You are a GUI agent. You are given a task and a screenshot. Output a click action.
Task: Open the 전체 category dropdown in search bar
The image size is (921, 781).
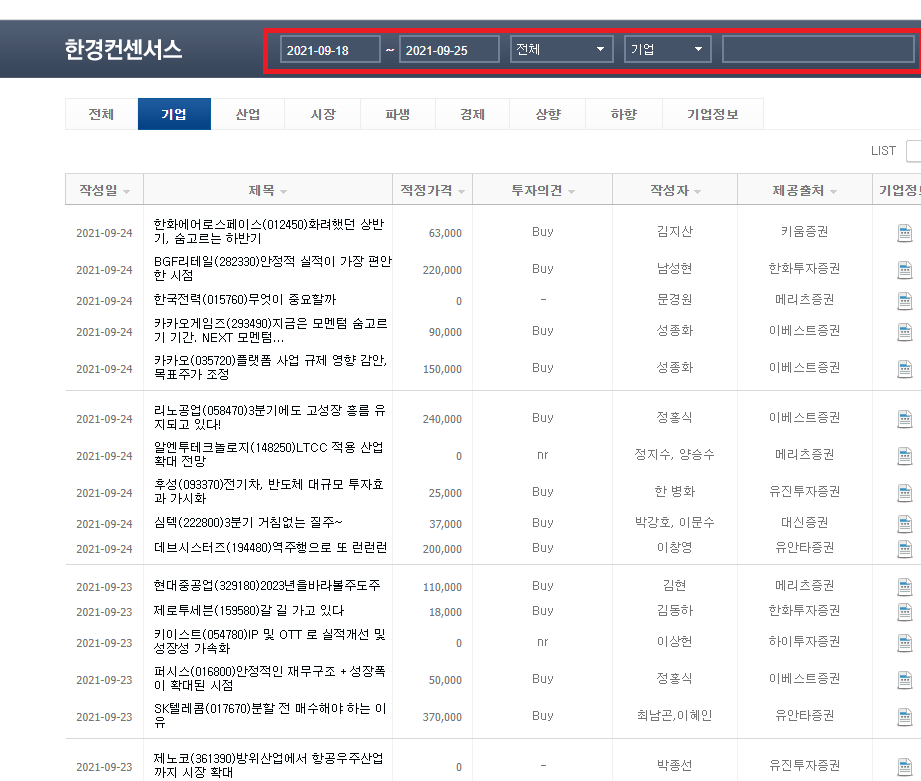[562, 49]
